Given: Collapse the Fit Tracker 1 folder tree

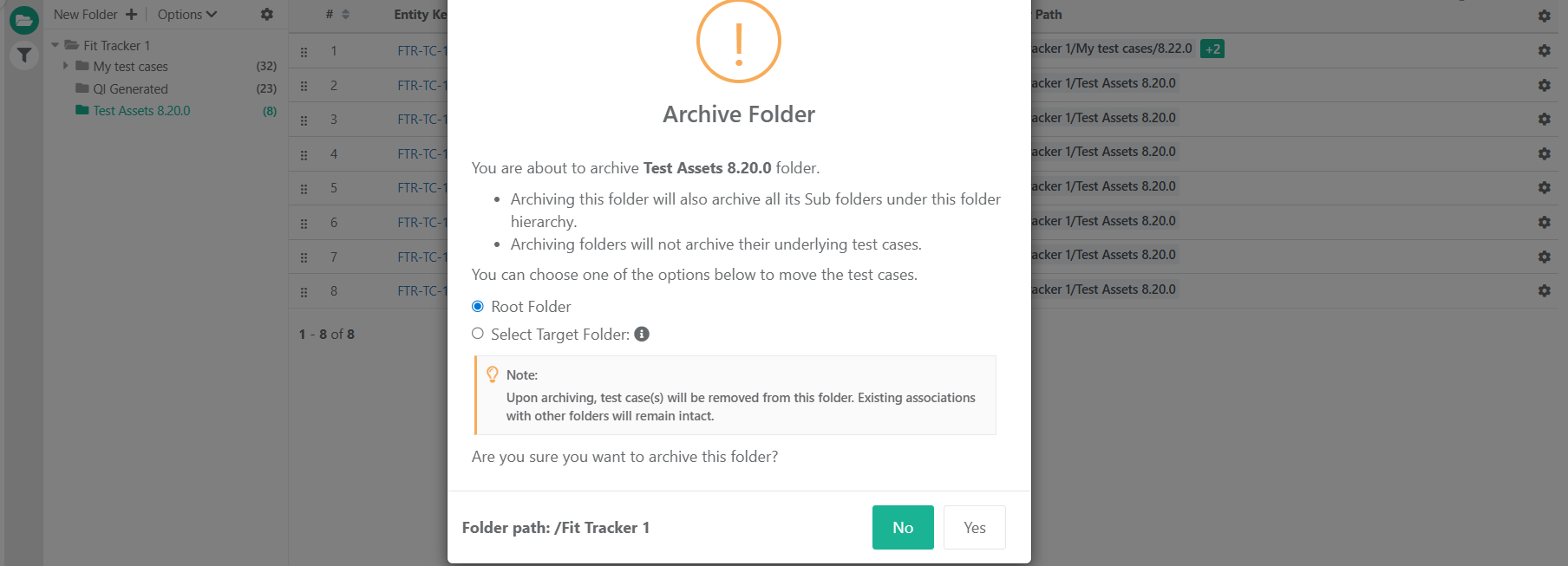Looking at the screenshot, I should click(55, 45).
